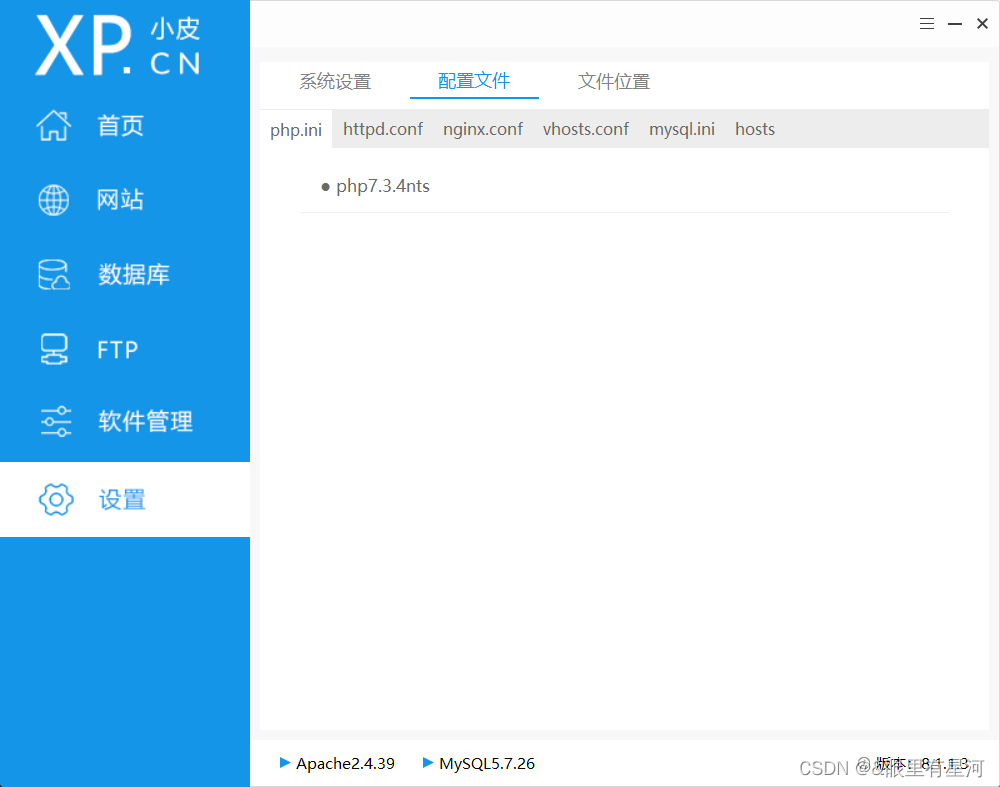The height and width of the screenshot is (787, 1000).
Task: Click the FTP server icon
Action: (x=54, y=349)
